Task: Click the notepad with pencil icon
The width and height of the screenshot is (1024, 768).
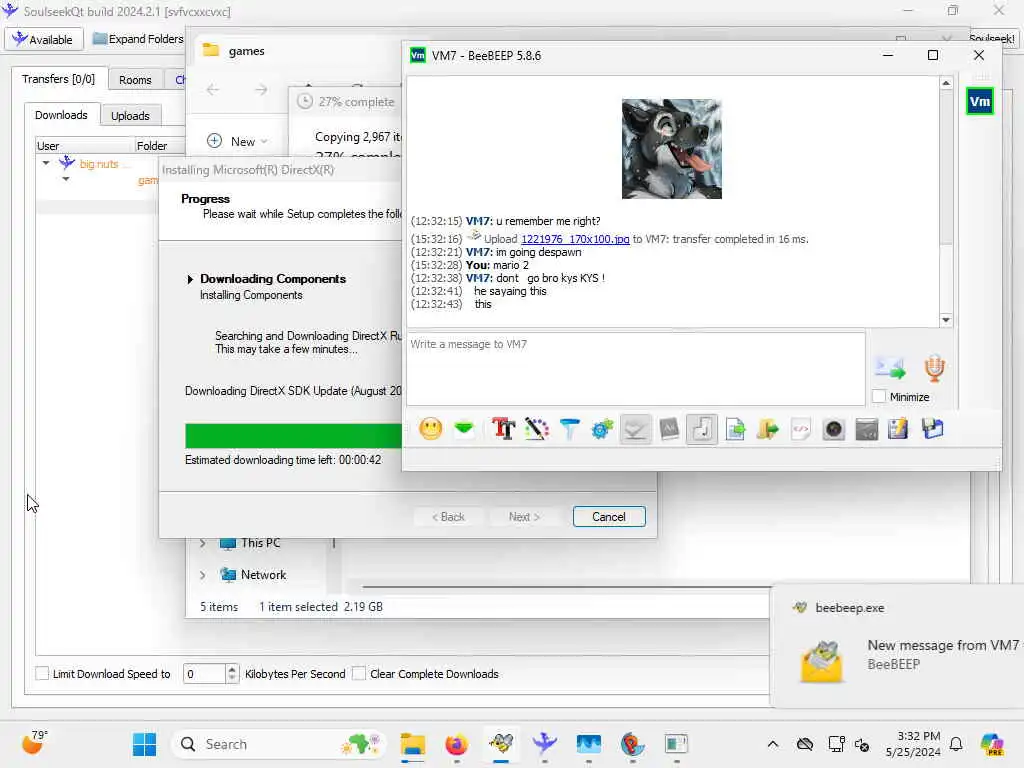Action: 899,429
